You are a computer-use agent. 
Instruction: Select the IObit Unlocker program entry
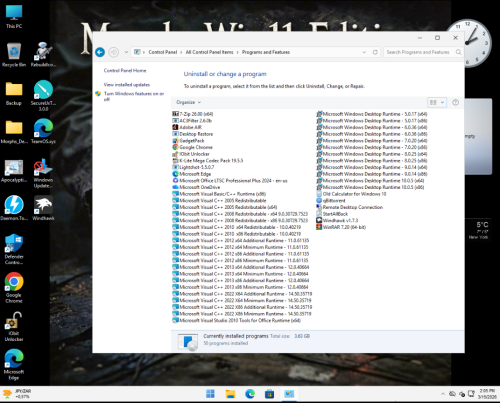tap(191, 154)
